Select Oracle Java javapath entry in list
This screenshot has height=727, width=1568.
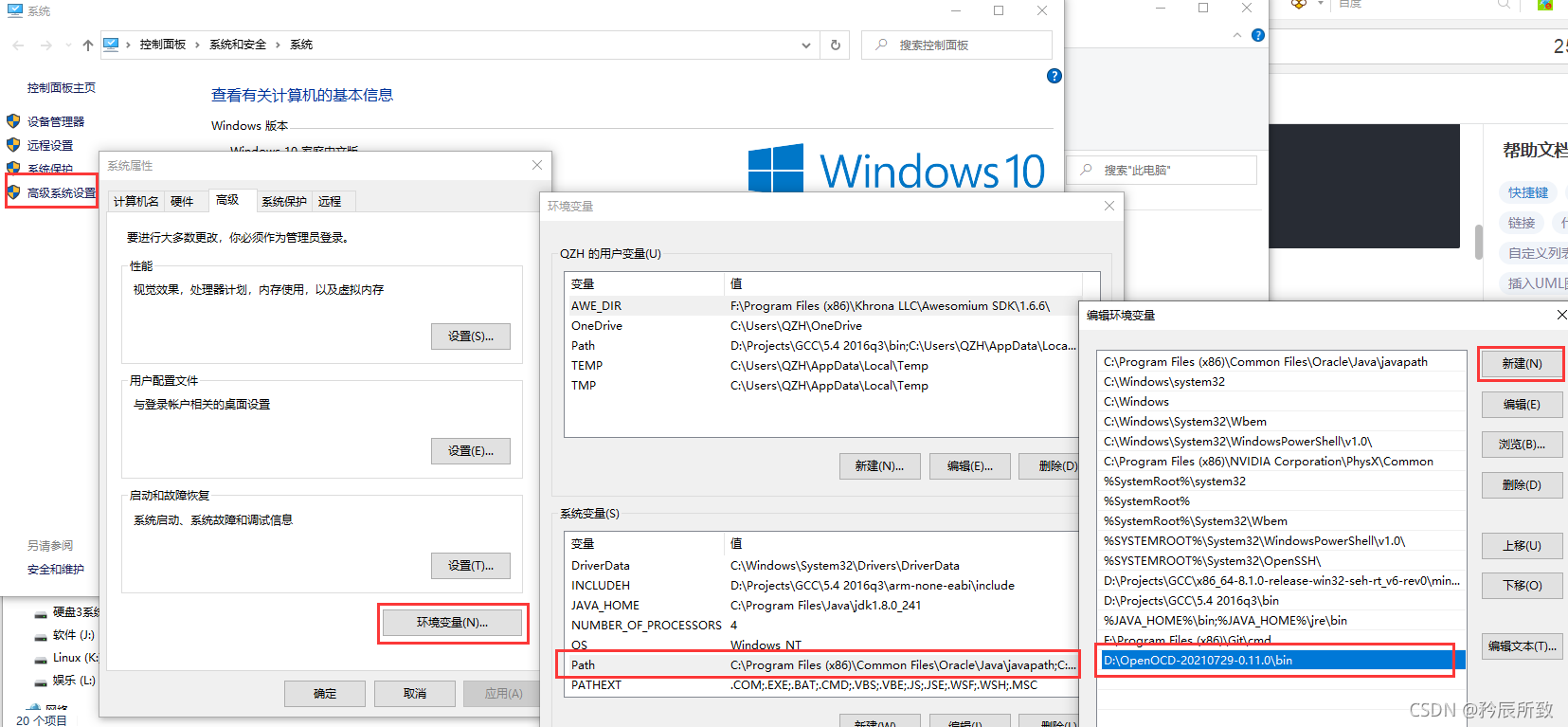click(1283, 361)
